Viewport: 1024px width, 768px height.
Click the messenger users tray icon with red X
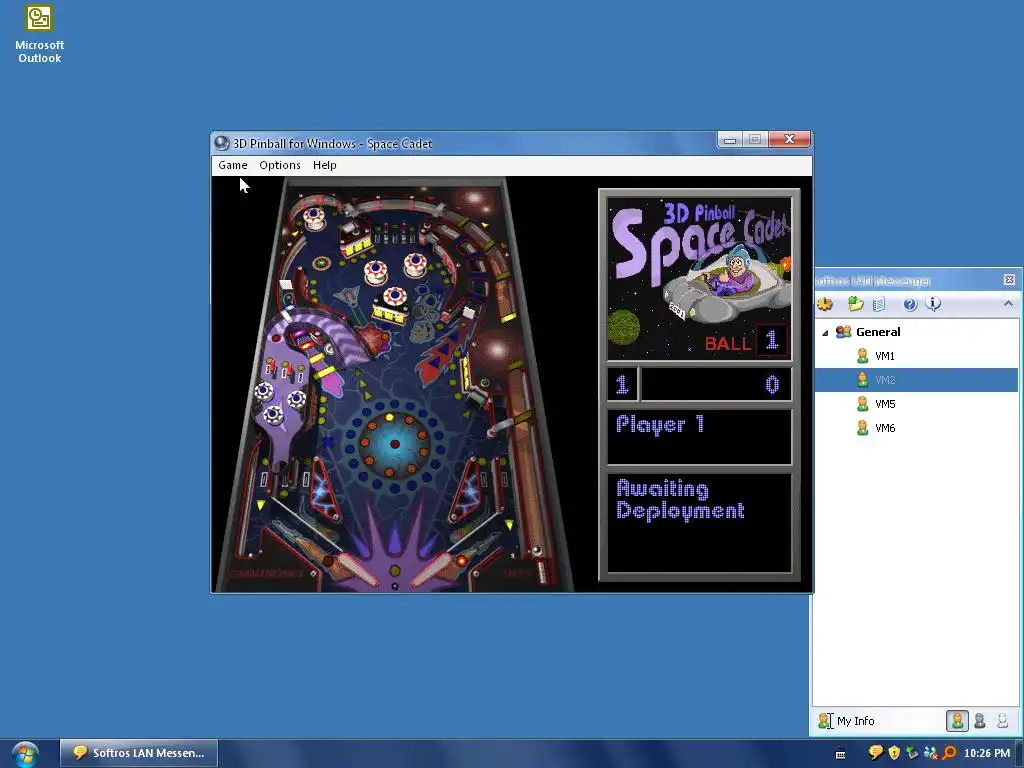click(x=931, y=753)
